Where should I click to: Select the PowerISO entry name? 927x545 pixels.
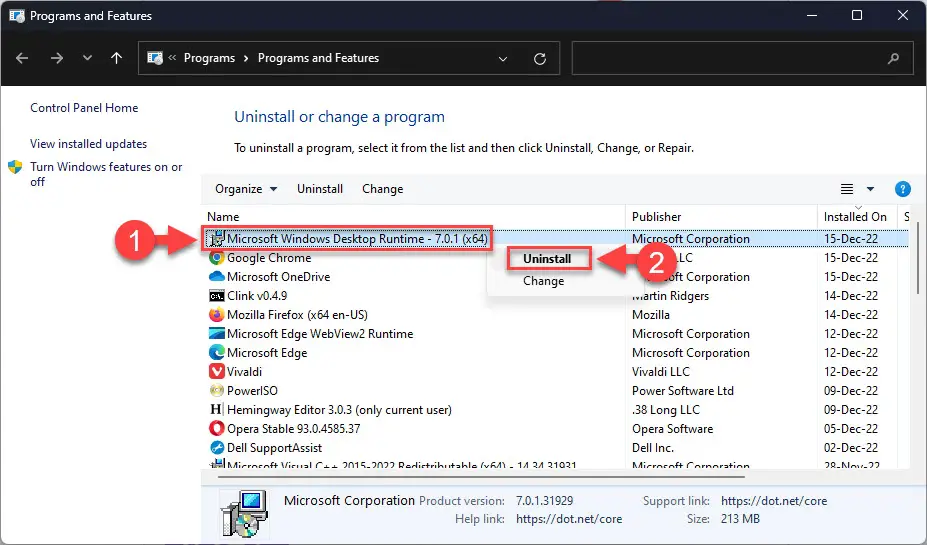click(252, 390)
